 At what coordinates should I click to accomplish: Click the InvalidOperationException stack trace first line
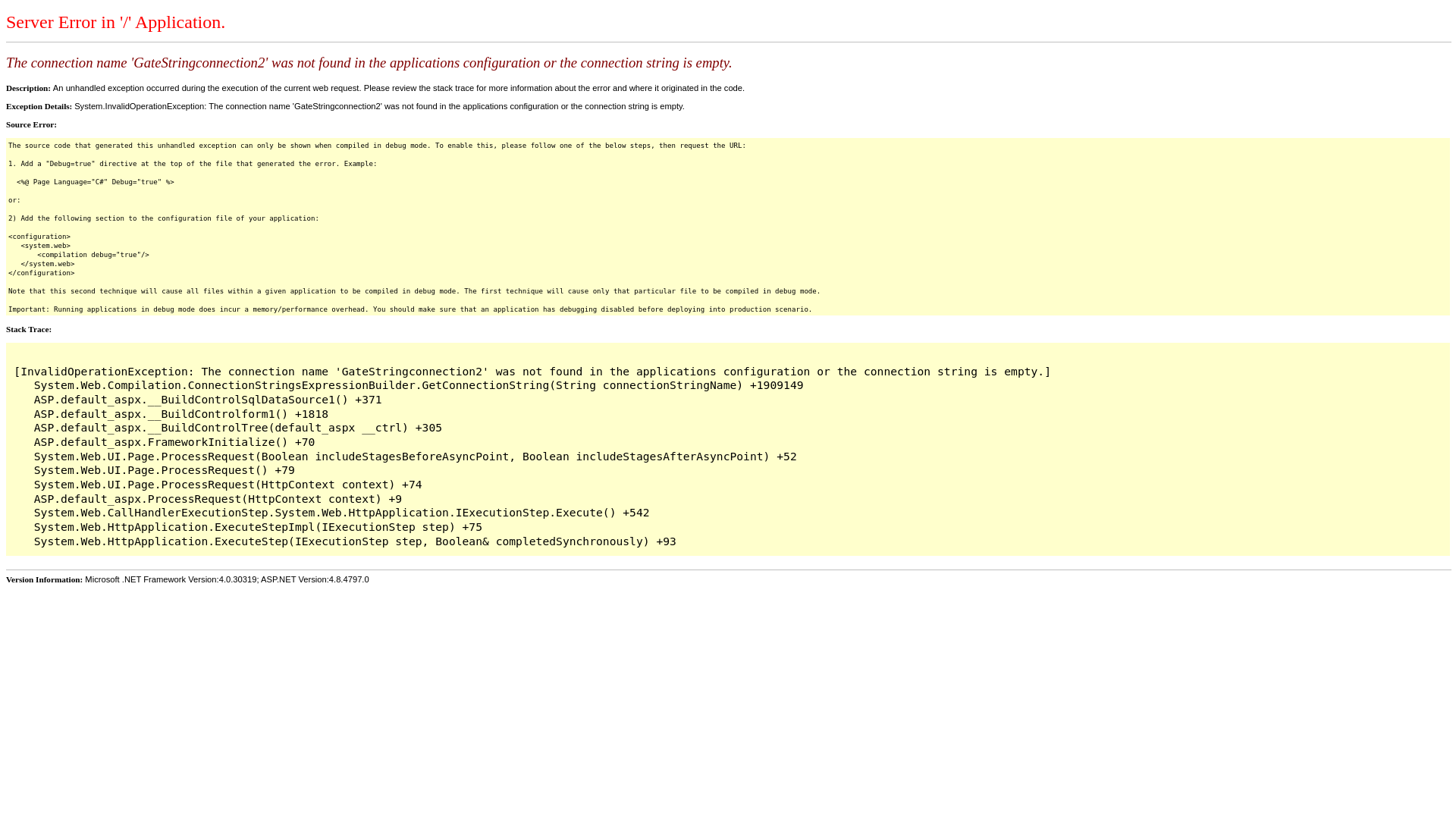click(532, 372)
